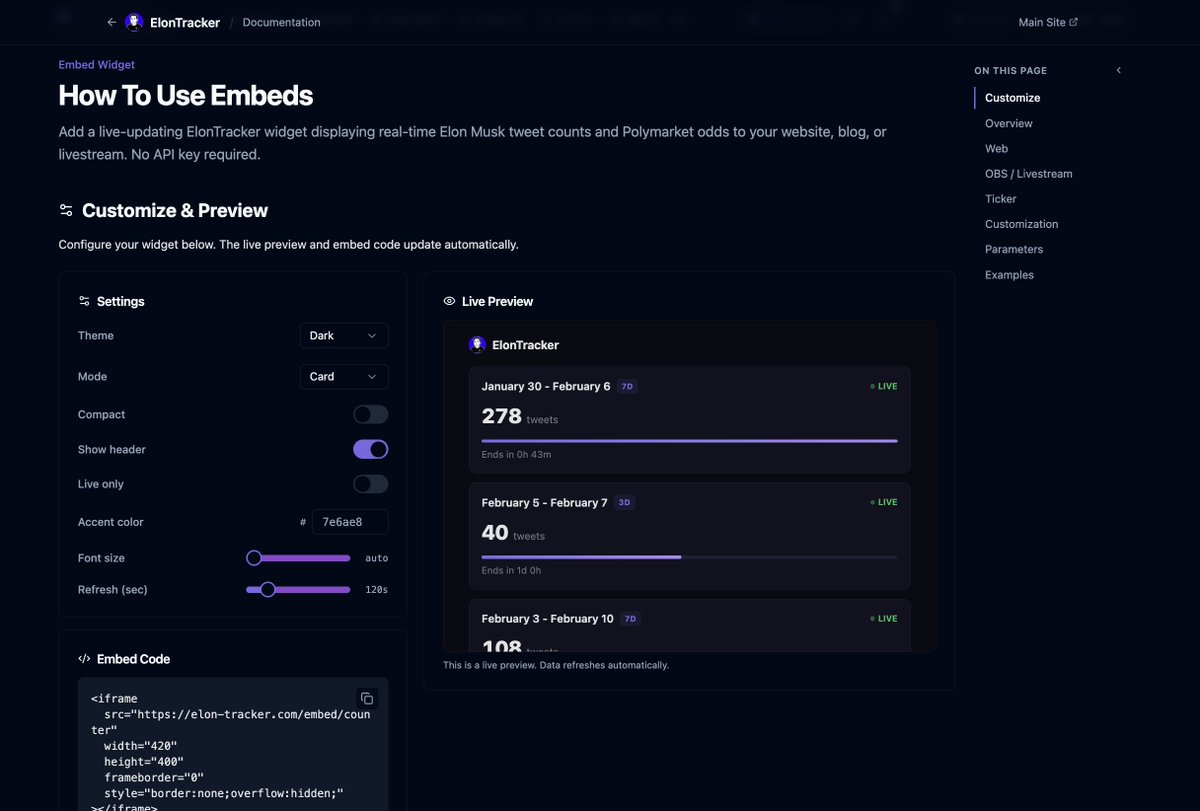Click the "40" tweets count

click(495, 533)
